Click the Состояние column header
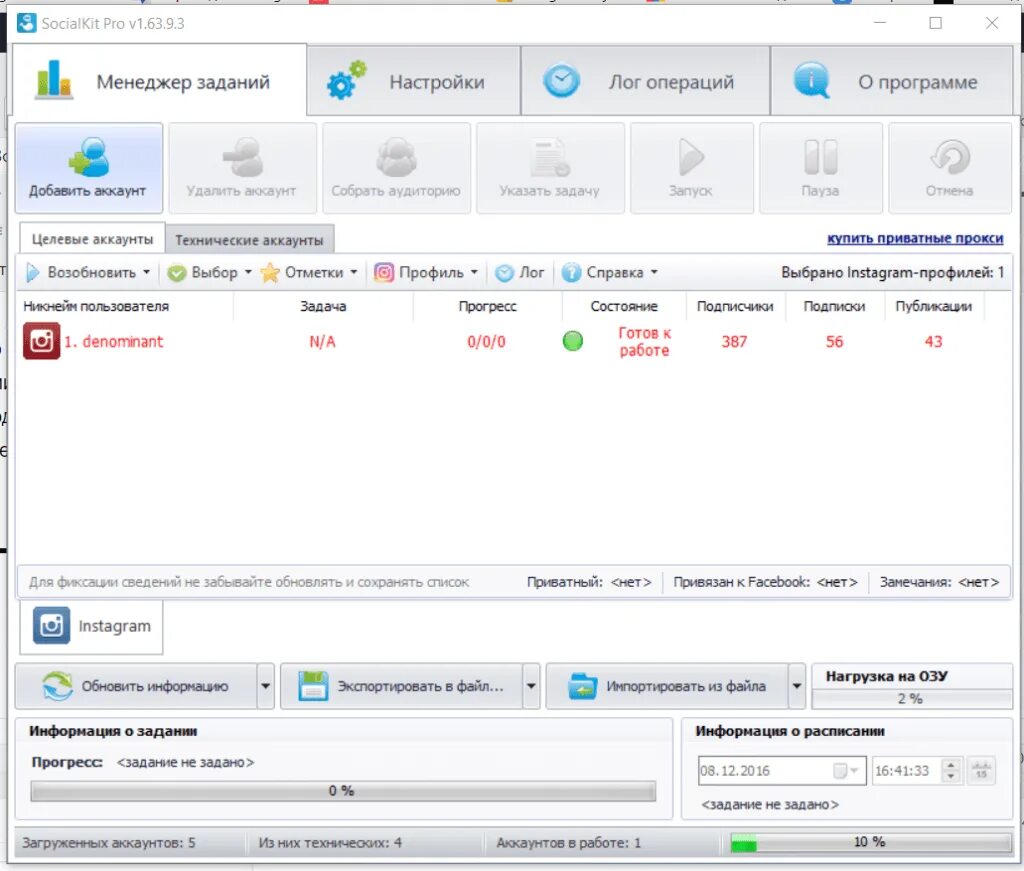The image size is (1024, 871). (x=624, y=306)
